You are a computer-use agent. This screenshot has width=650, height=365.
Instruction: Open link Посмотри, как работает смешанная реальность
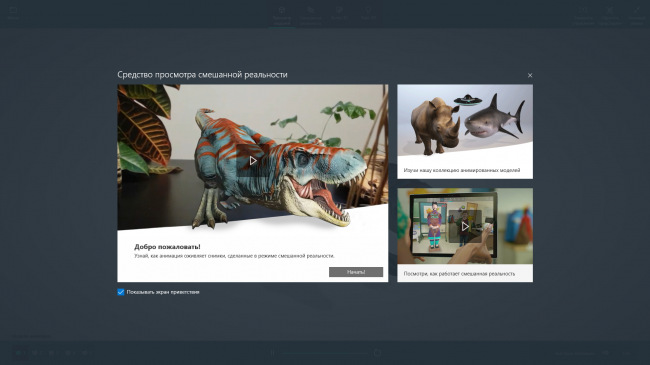pos(459,274)
